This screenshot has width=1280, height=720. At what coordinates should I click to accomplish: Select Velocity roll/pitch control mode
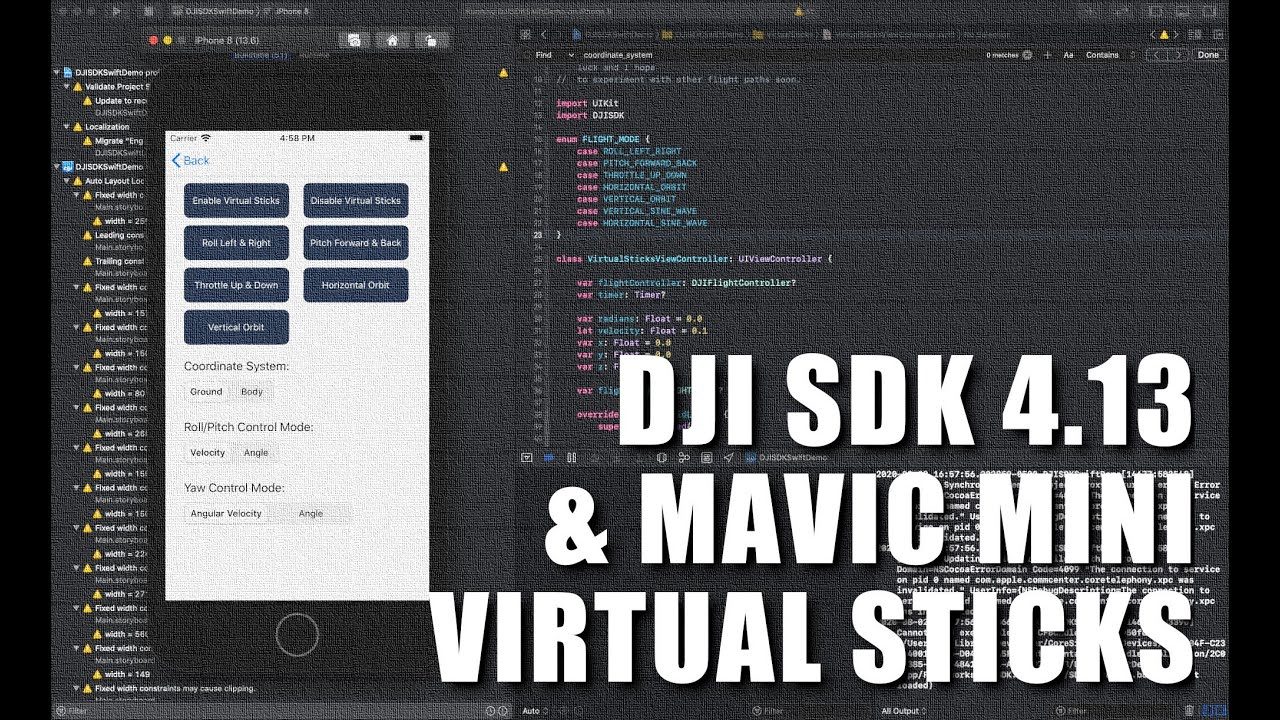[208, 453]
